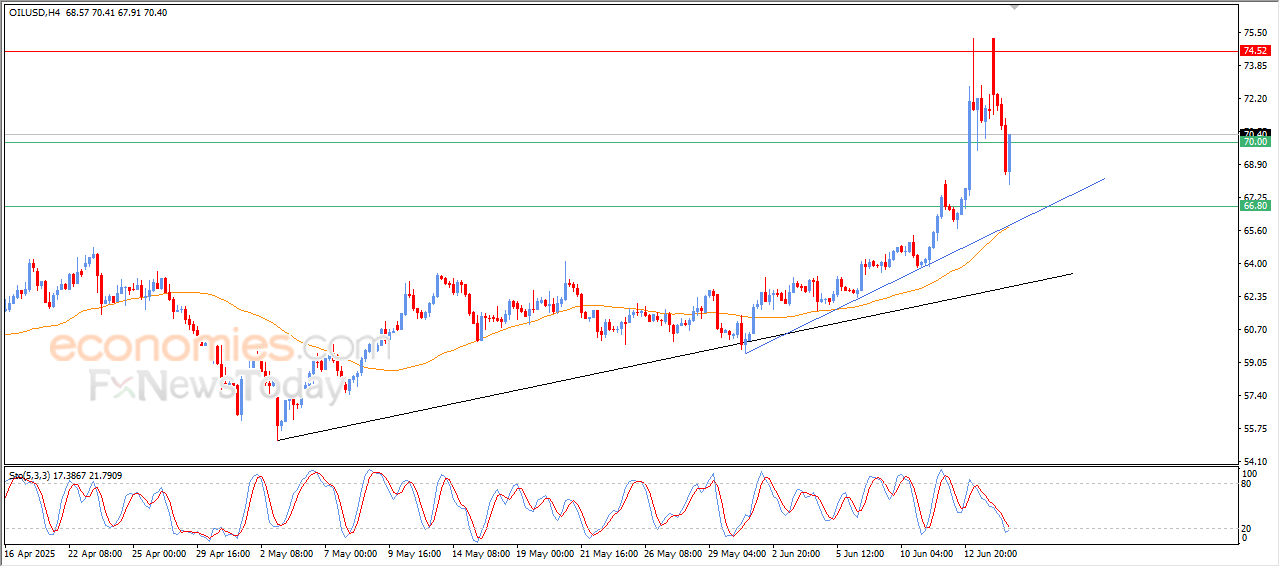This screenshot has width=1280, height=567.
Task: Click the 67.25 price axis label
Action: click(x=1257, y=197)
